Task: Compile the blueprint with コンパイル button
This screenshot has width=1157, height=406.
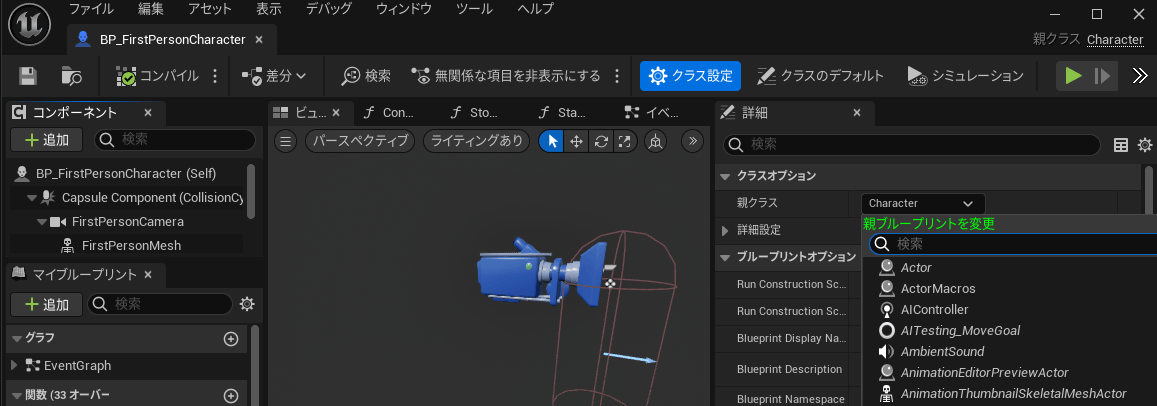Action: tap(158, 75)
